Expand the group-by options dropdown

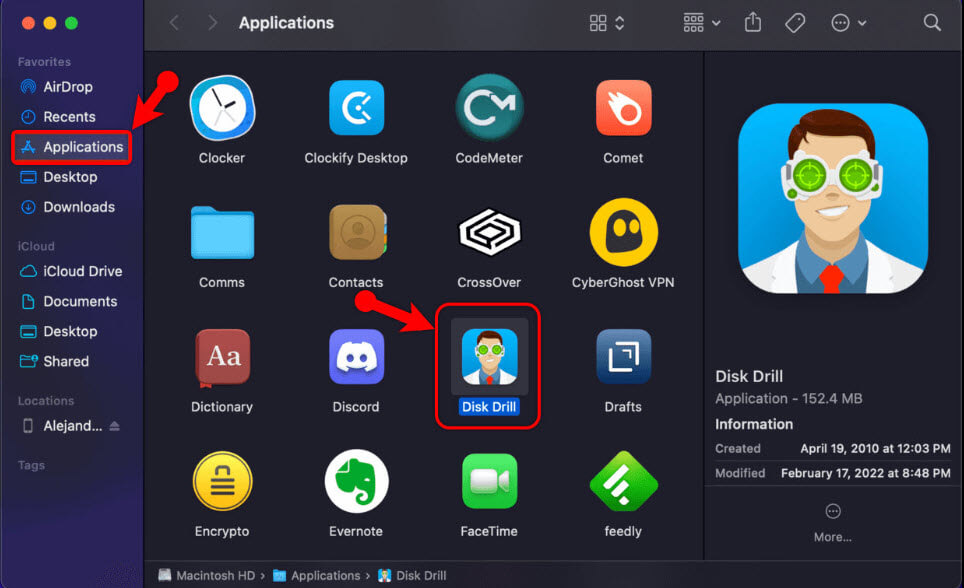click(702, 23)
